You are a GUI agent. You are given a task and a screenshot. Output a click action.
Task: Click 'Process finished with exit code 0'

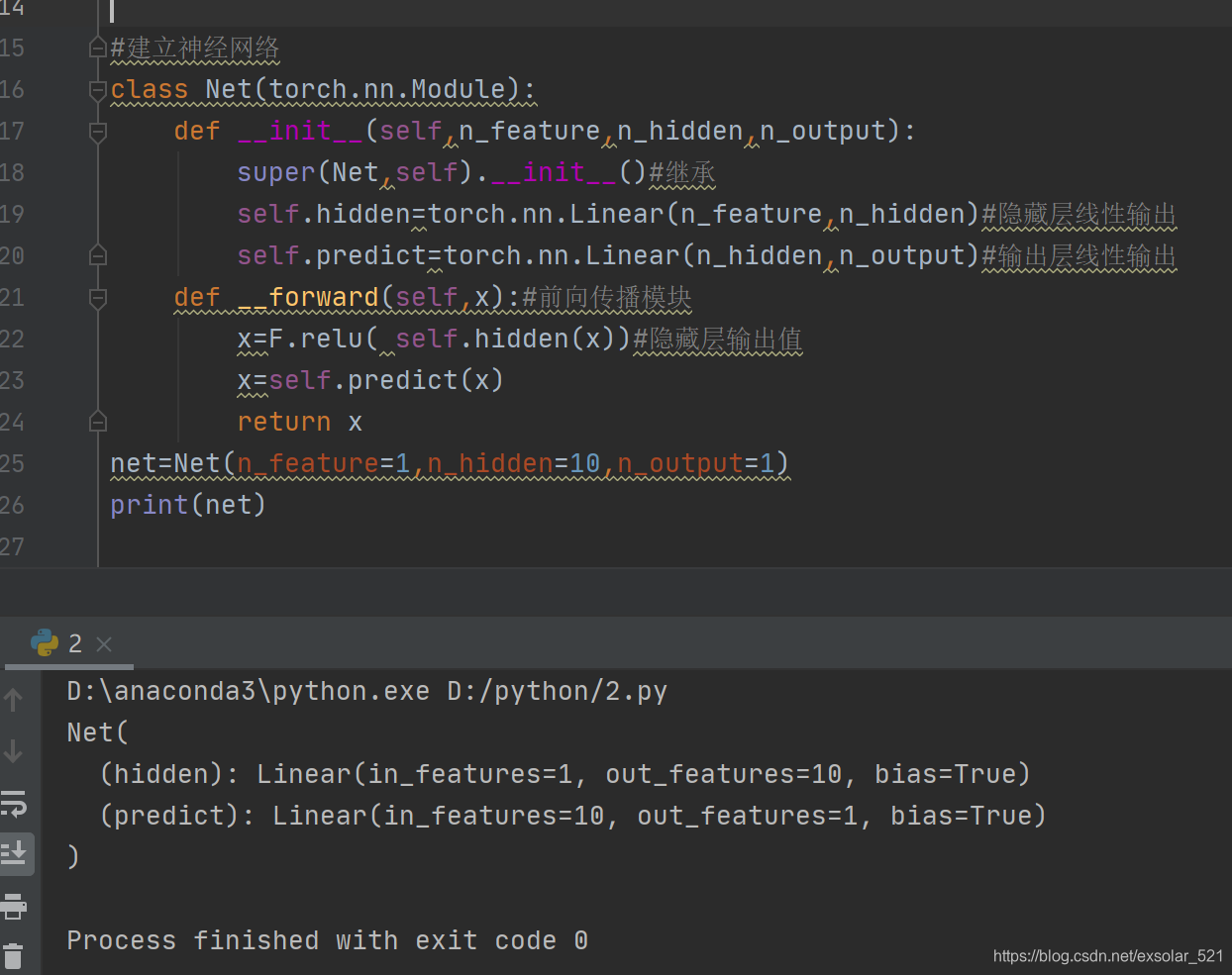328,940
